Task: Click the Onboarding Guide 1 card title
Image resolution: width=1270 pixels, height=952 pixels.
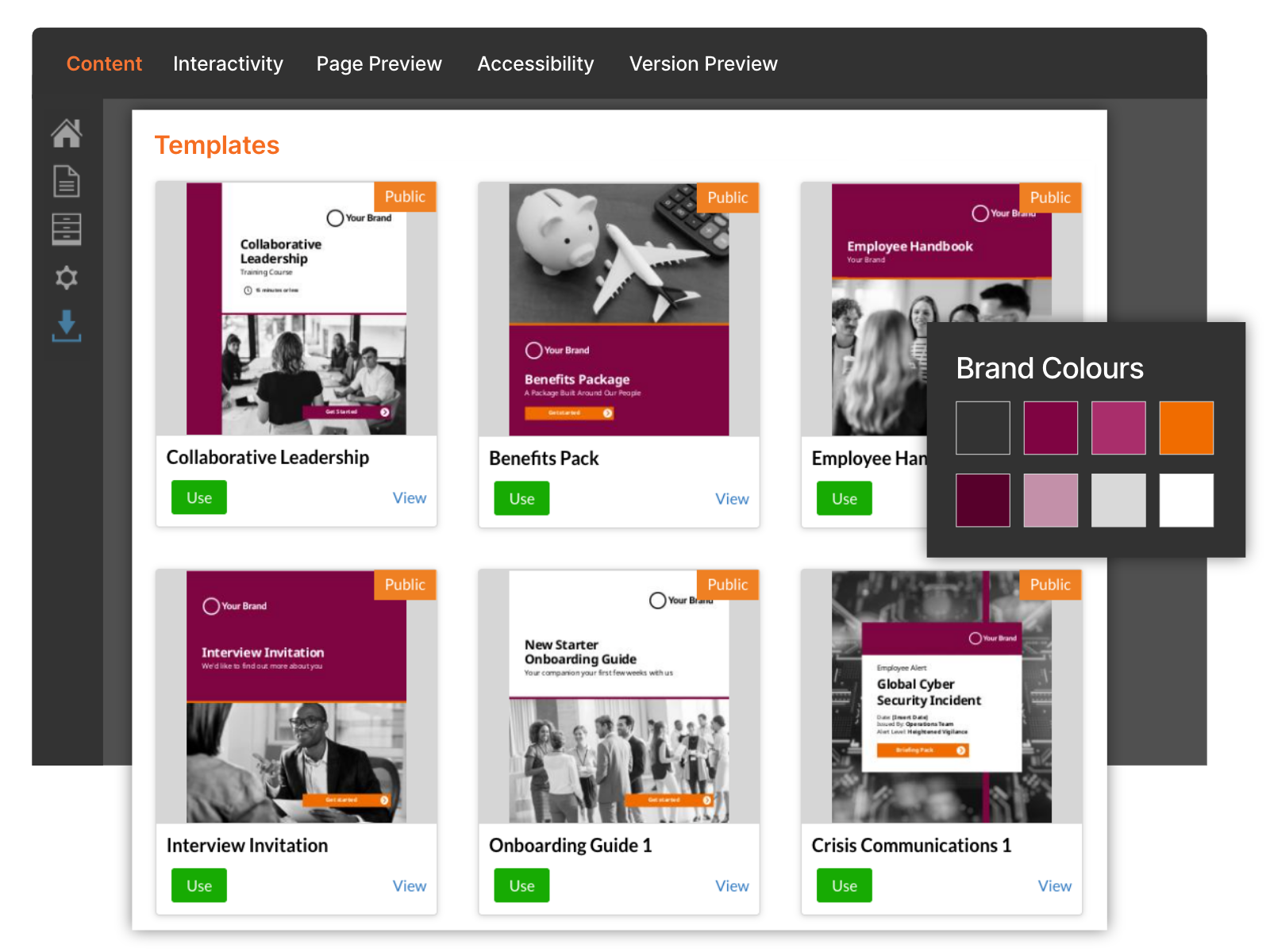Action: (x=570, y=846)
